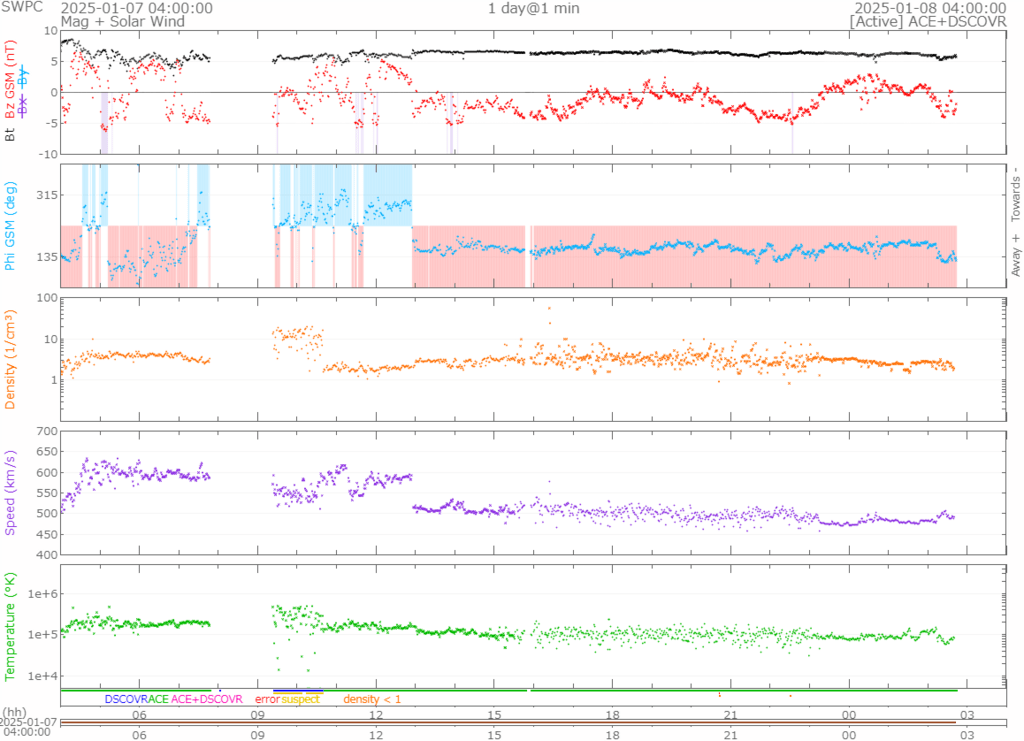
Task: Click the Phi GSM (deg) axis label
Action: 12,226
